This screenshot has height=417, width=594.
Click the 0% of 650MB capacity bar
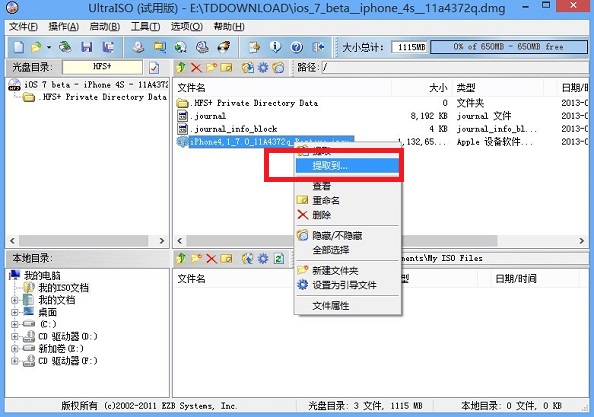coord(509,47)
